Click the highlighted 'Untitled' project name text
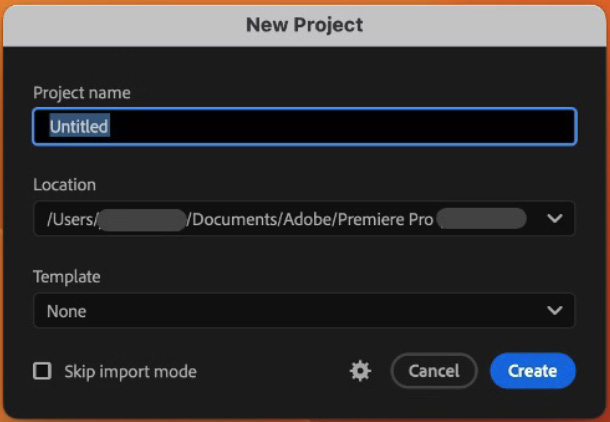The width and height of the screenshot is (610, 422). click(79, 127)
